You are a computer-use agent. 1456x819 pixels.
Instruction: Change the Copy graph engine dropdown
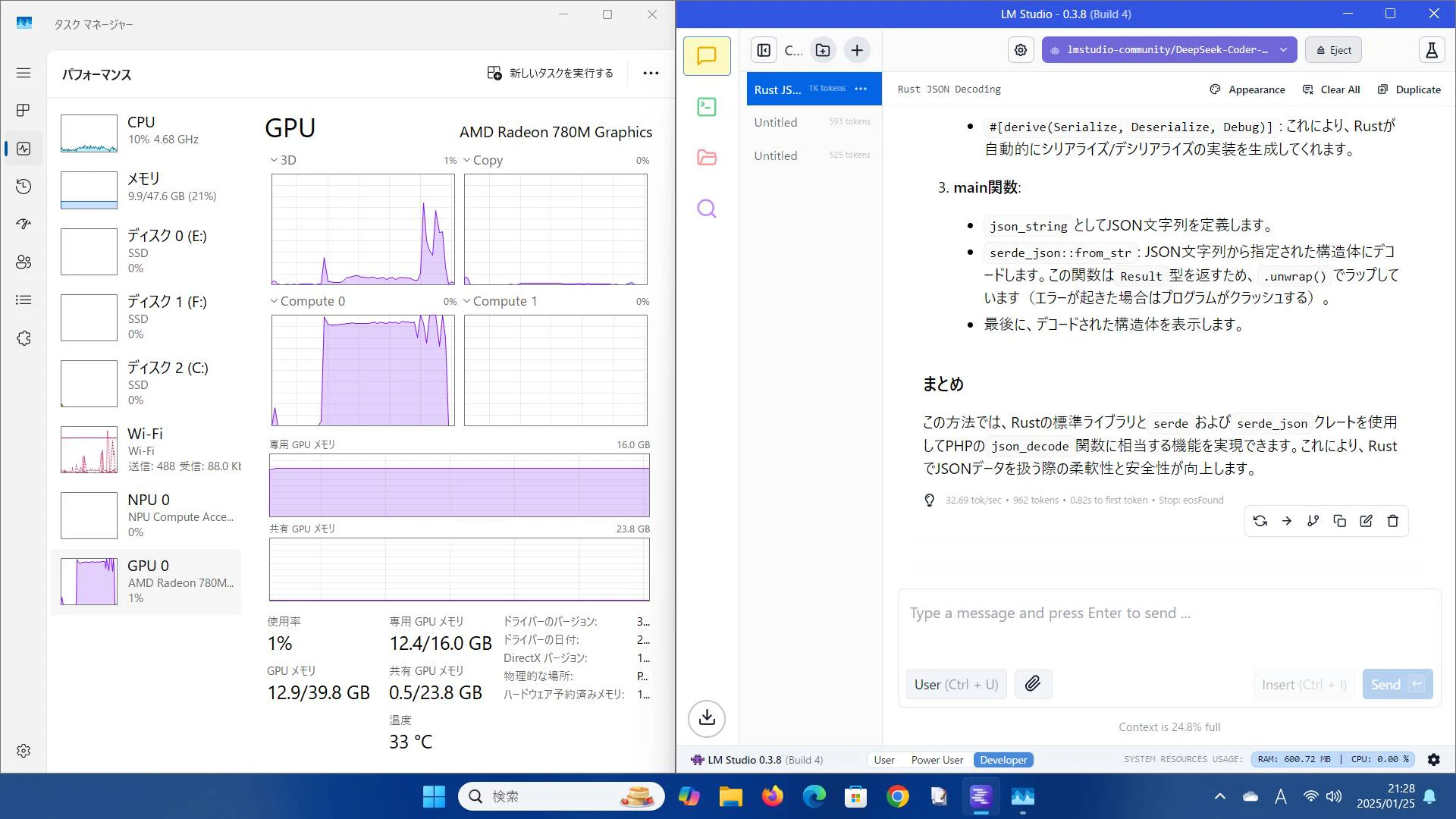click(483, 161)
